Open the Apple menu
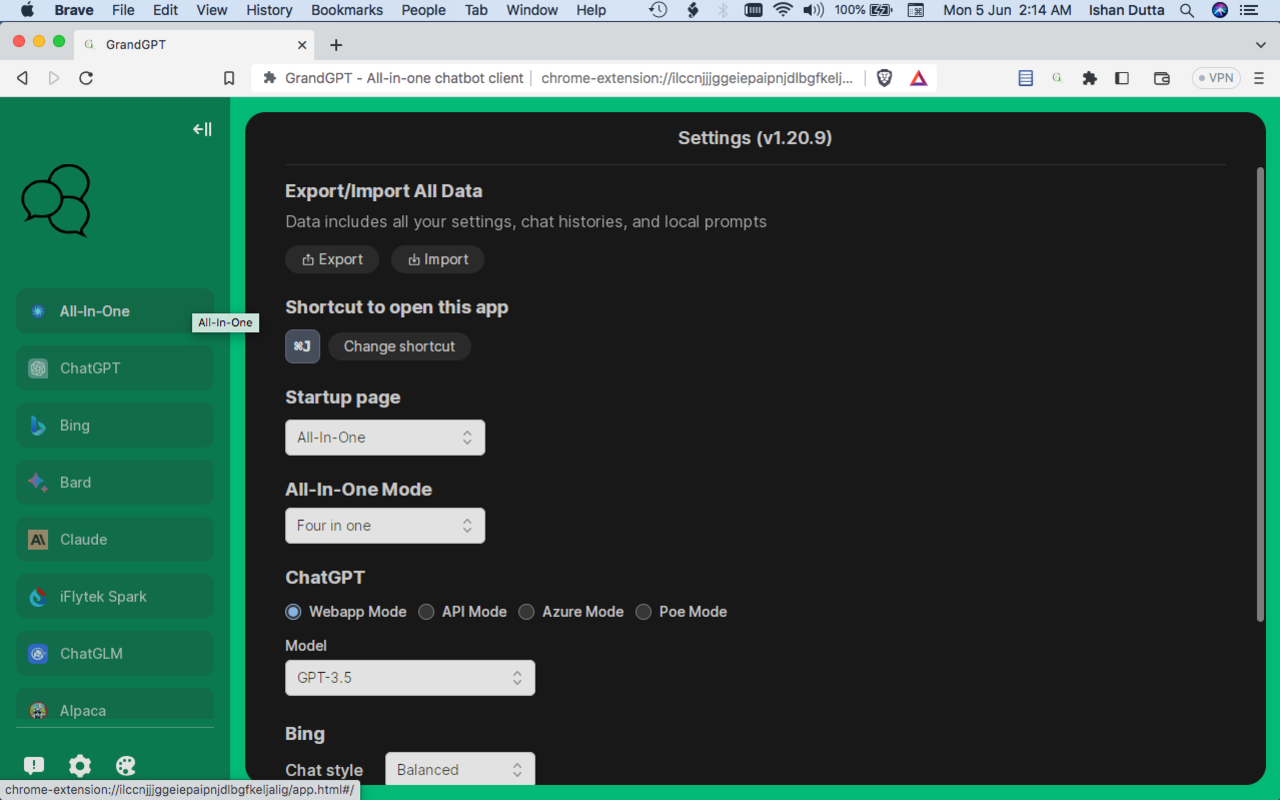This screenshot has width=1280, height=800. (27, 10)
